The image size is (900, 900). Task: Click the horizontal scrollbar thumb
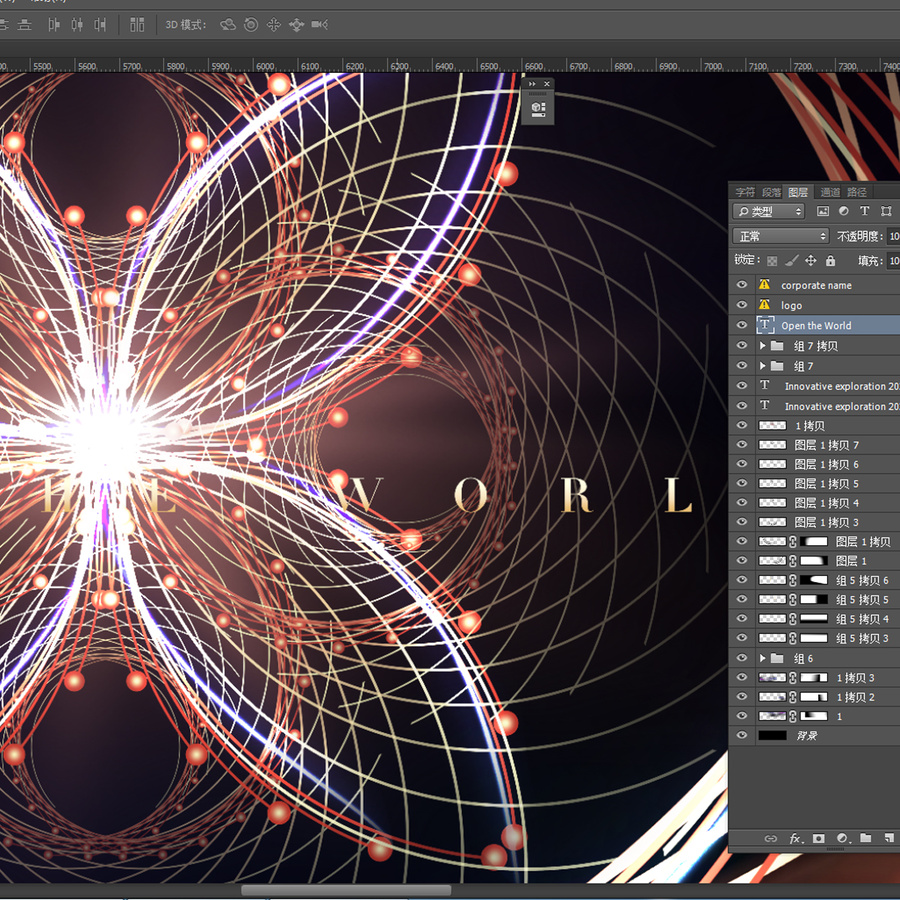(346, 890)
